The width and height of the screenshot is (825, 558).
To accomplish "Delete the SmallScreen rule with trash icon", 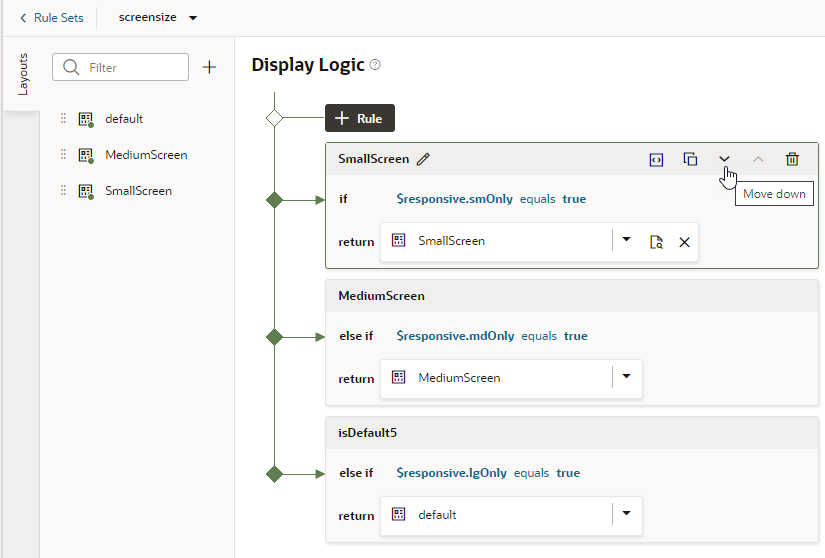I will (x=792, y=159).
